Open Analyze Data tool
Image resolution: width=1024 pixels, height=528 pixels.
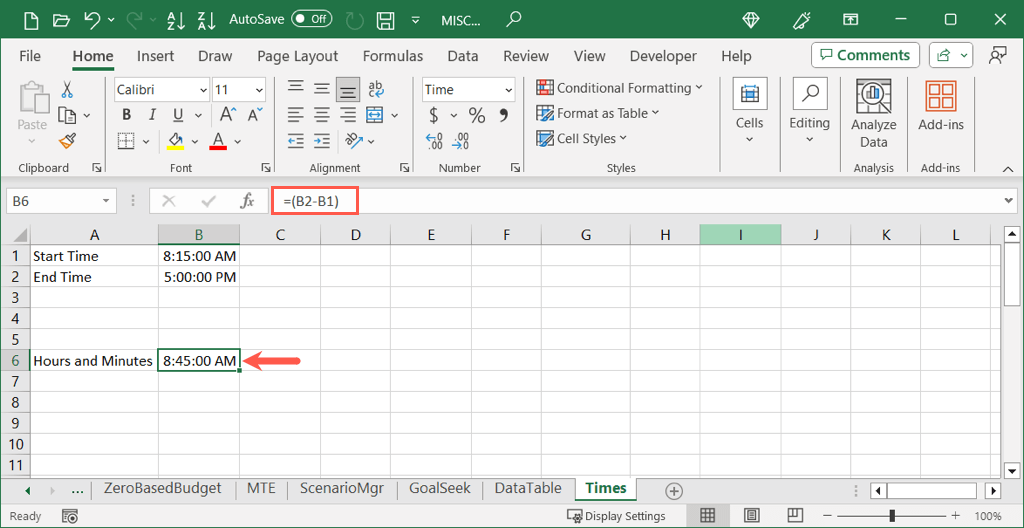(x=874, y=114)
